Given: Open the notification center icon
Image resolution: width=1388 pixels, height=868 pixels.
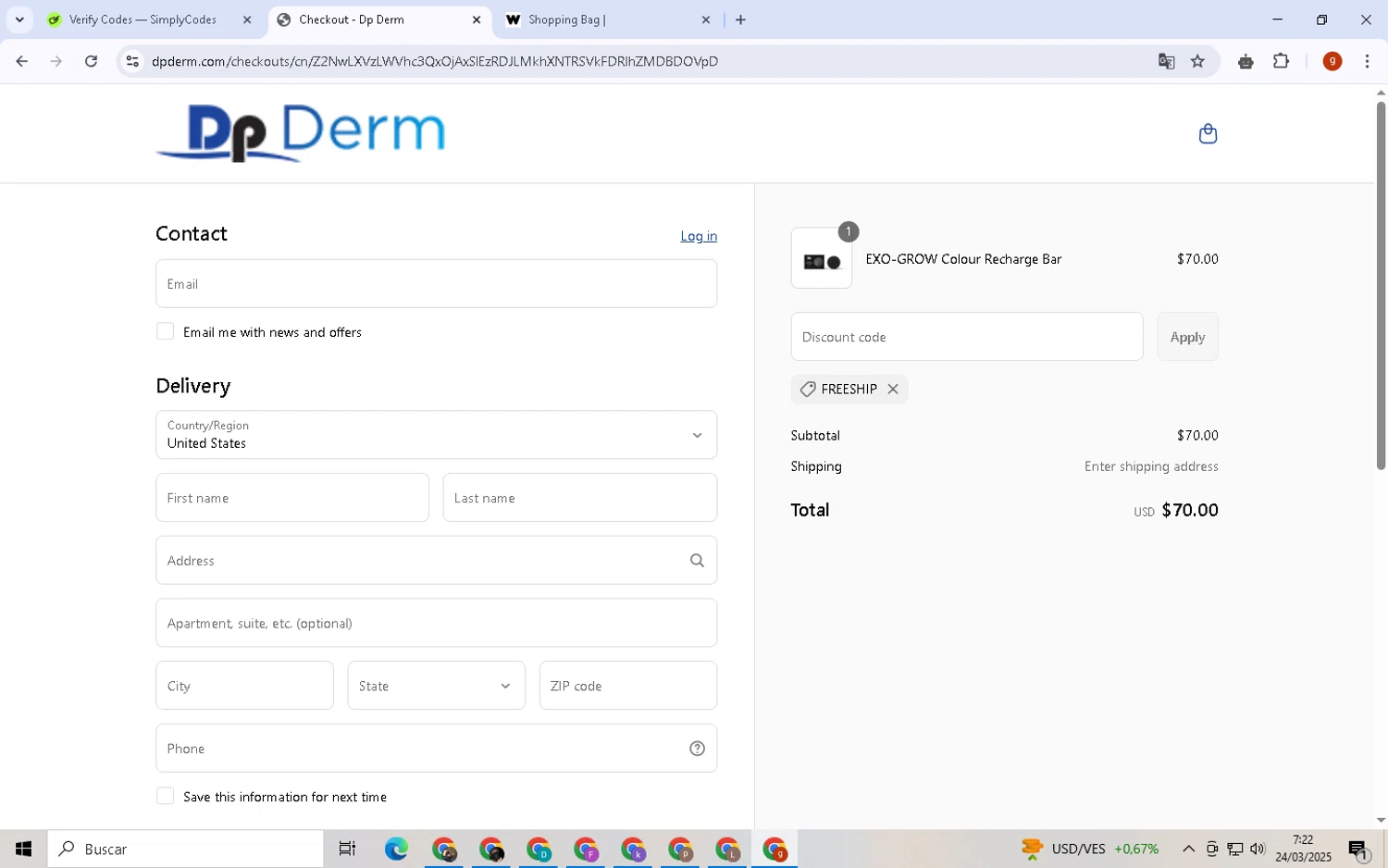Looking at the screenshot, I should 1358,849.
